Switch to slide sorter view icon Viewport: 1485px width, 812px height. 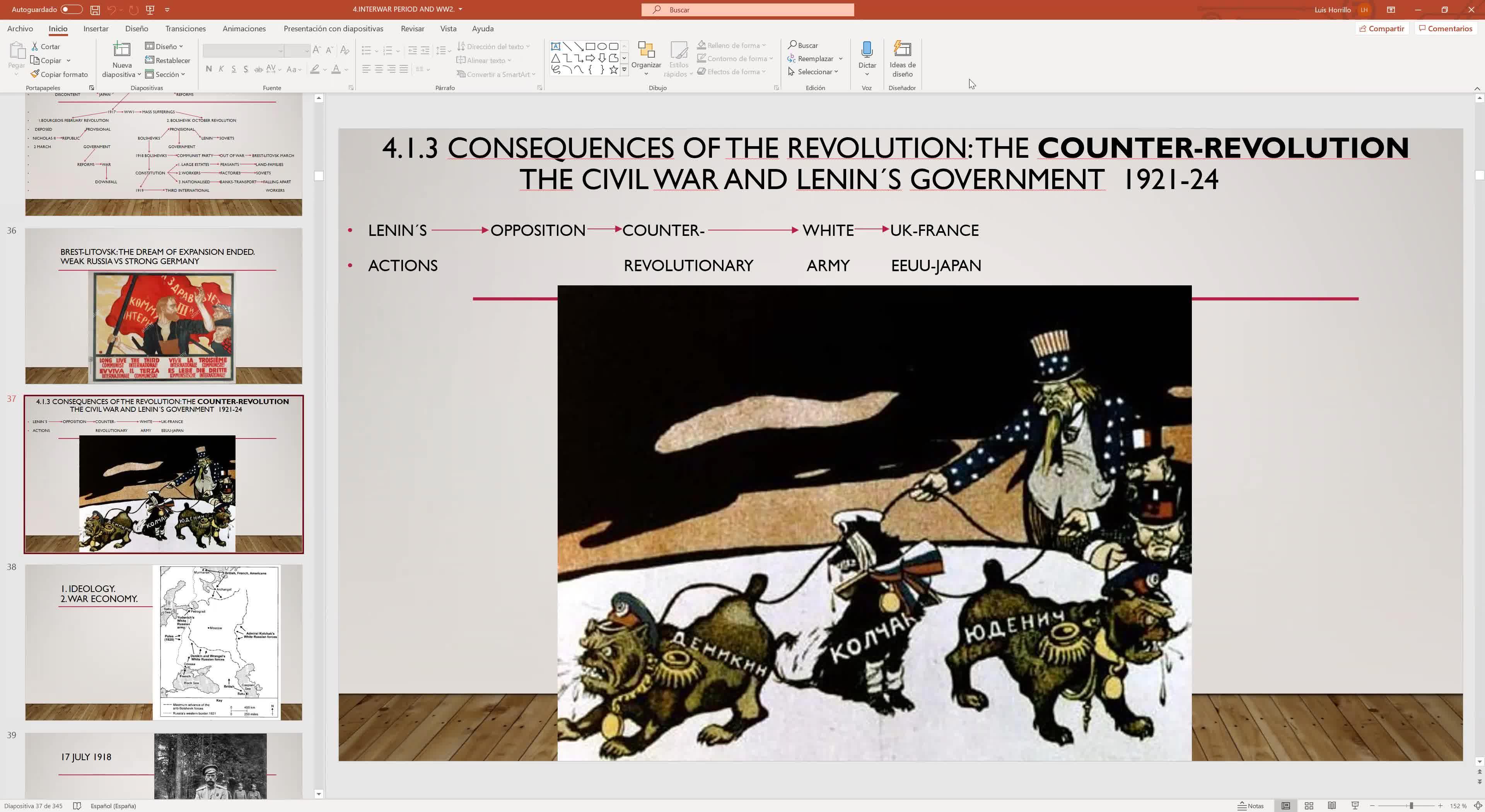(1309, 806)
